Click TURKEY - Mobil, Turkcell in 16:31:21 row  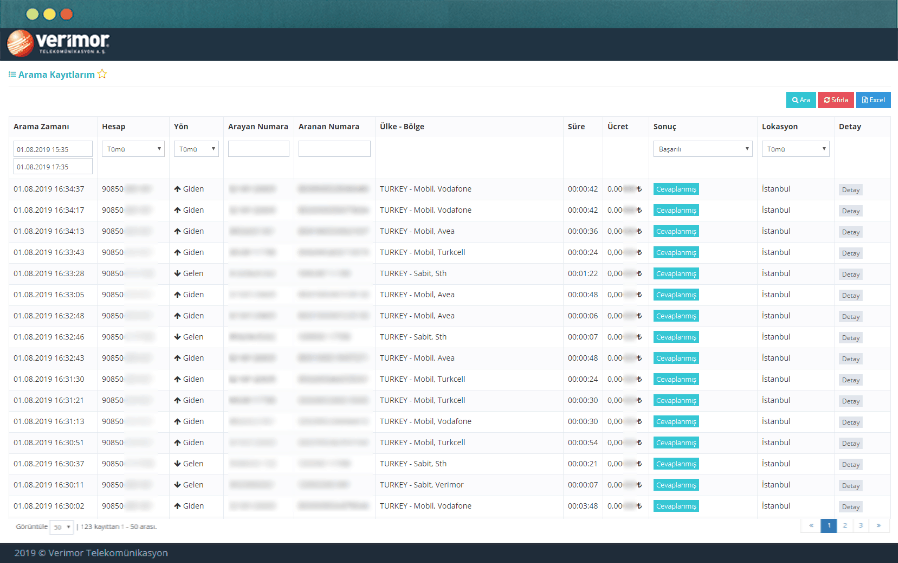coord(422,400)
